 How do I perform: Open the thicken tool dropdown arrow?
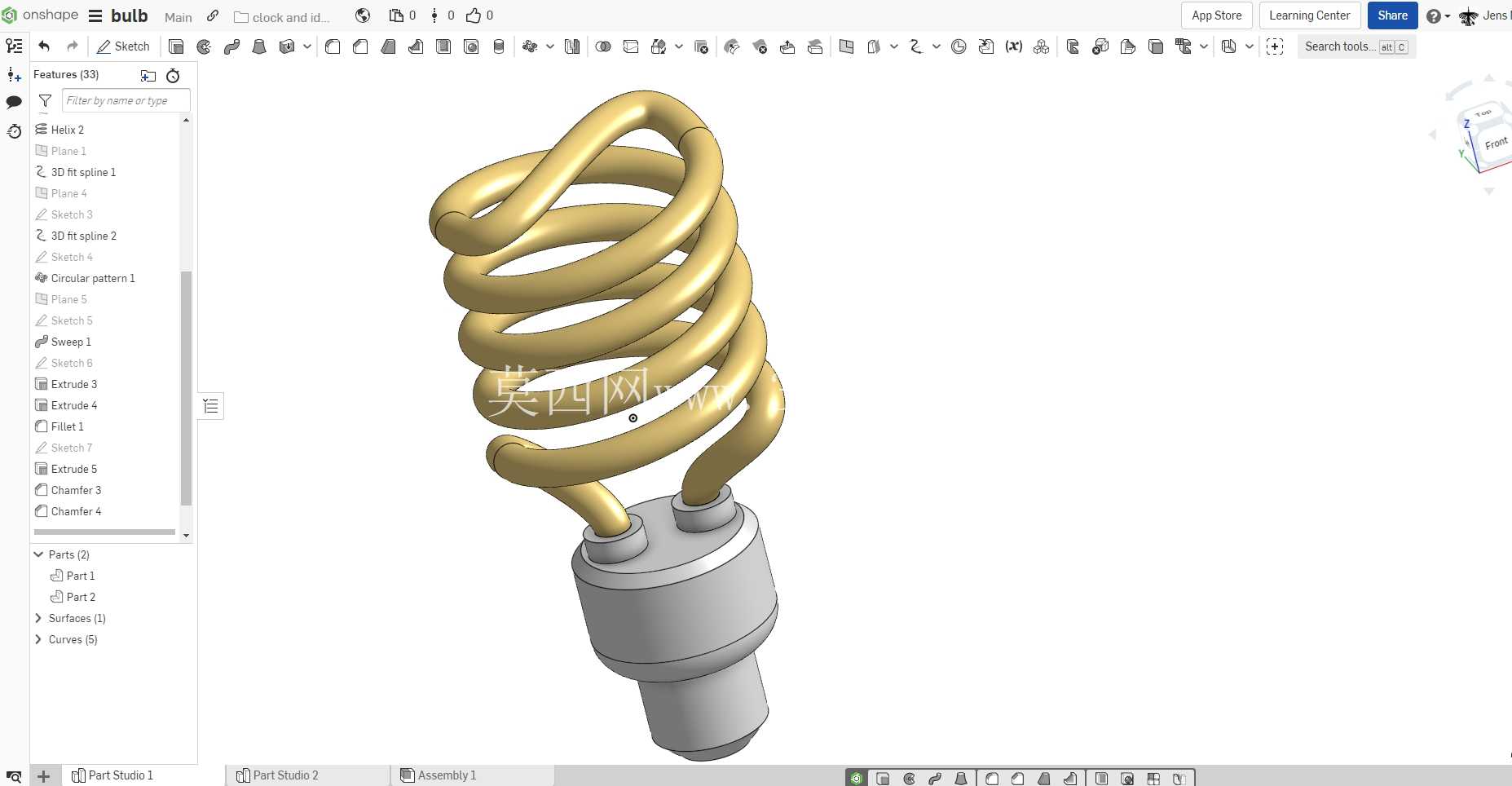point(306,46)
